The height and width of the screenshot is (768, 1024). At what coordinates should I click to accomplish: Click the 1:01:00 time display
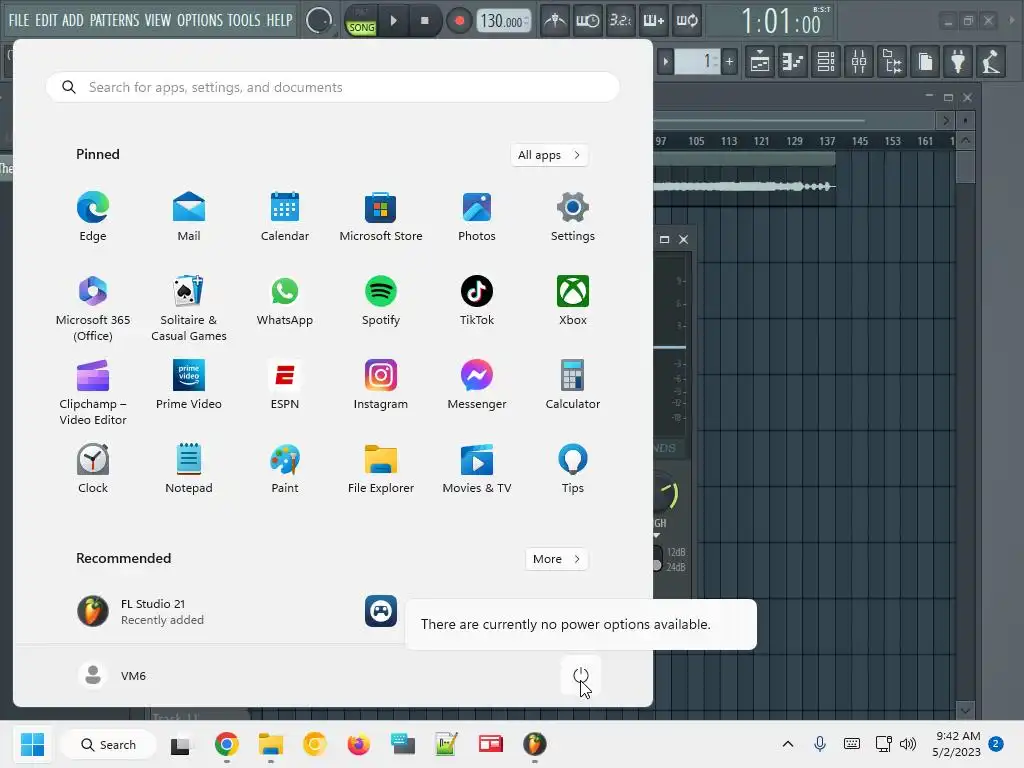780,22
